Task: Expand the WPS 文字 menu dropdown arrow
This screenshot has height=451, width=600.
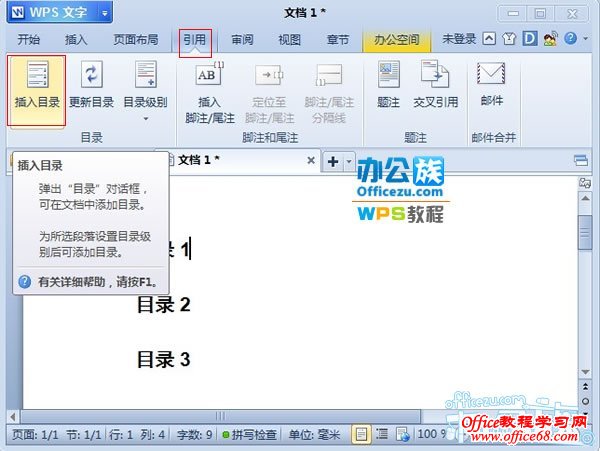Action: point(105,13)
